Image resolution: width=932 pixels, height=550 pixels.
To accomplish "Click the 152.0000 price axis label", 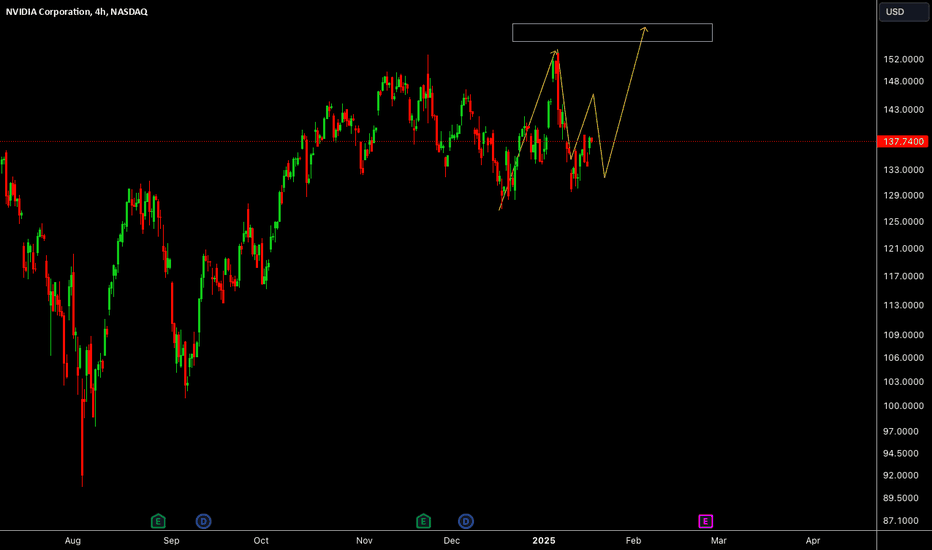I will [x=903, y=59].
